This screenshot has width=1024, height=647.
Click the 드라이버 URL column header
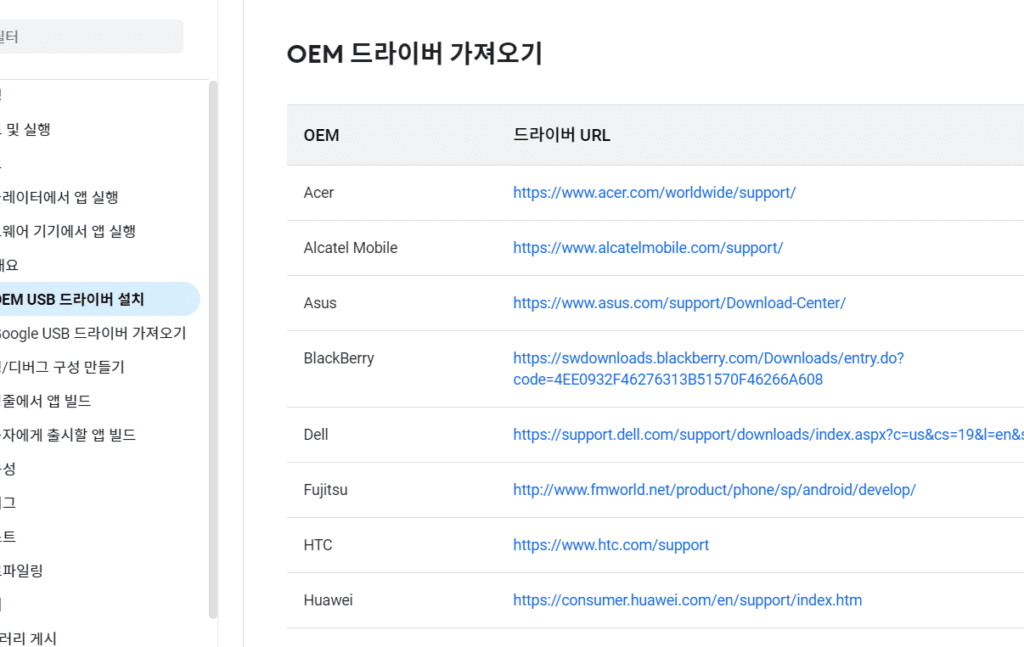pyautogui.click(x=562, y=135)
